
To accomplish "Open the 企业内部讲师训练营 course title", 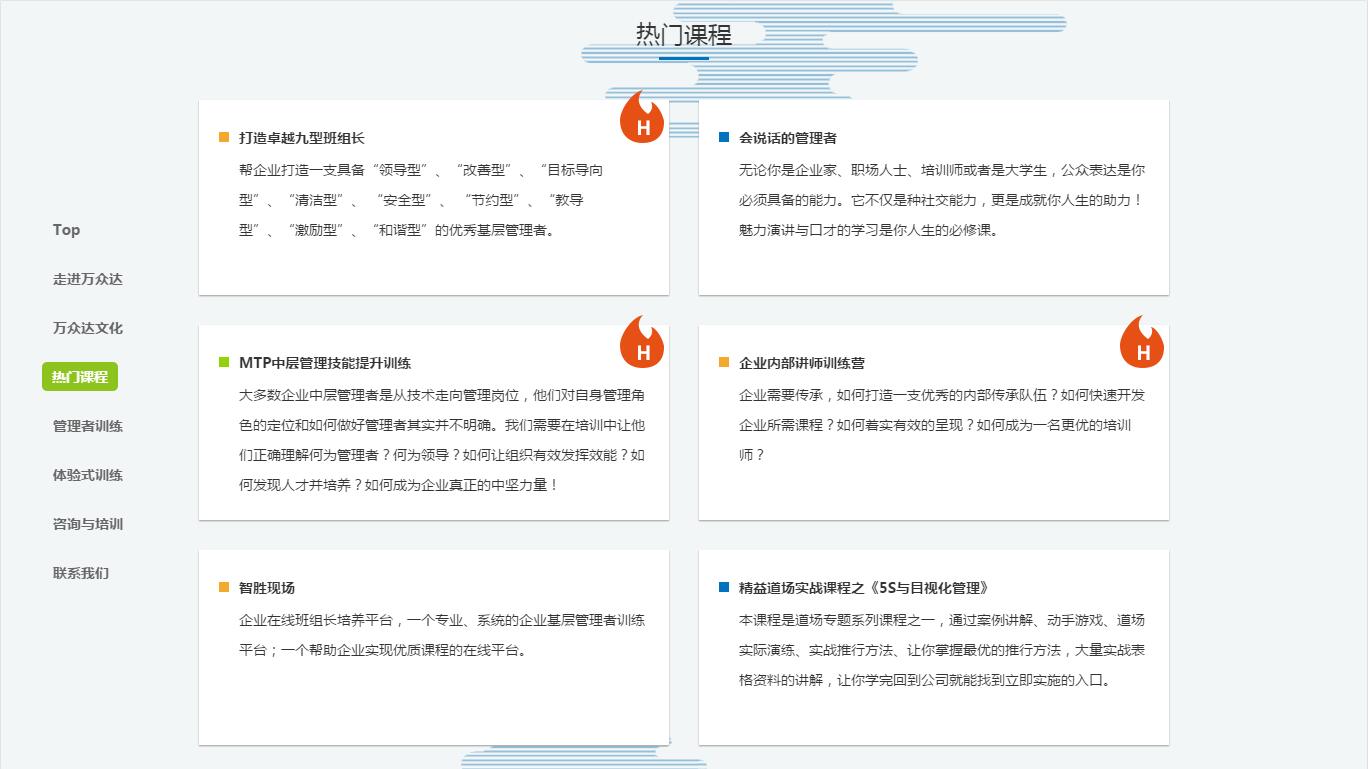I will (801, 363).
